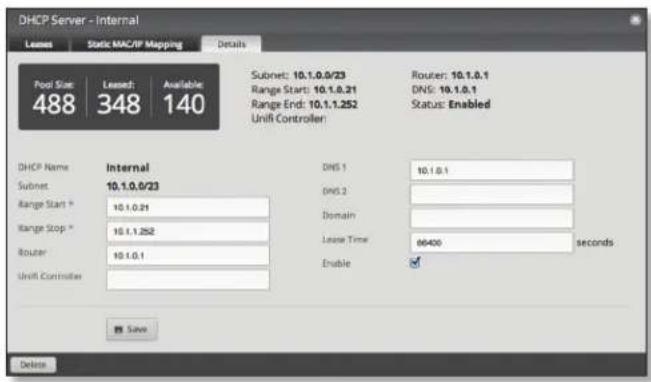
Task: Switch to the Leases tab
Action: (39, 44)
